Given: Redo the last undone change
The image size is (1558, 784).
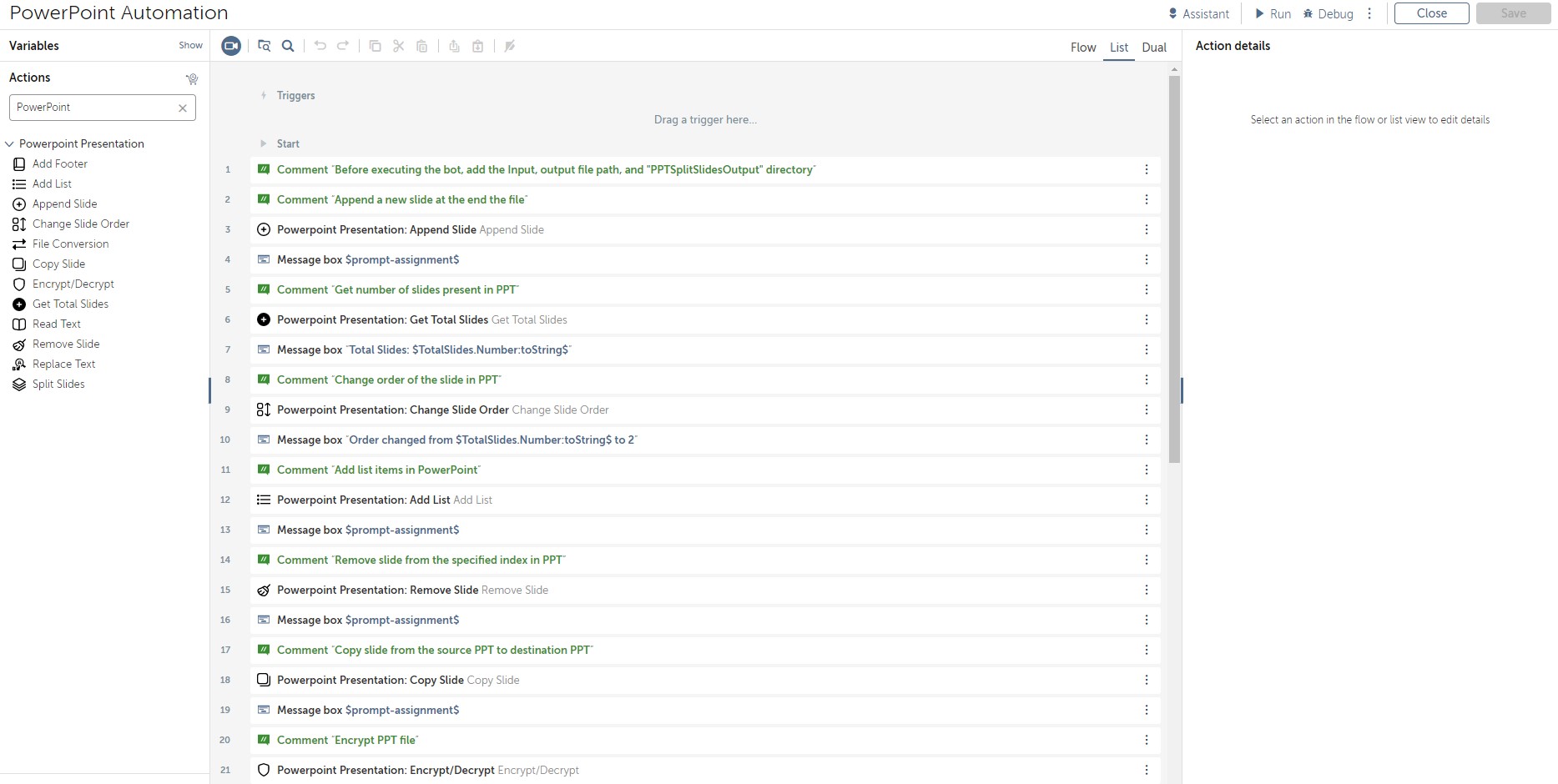Looking at the screenshot, I should [343, 46].
